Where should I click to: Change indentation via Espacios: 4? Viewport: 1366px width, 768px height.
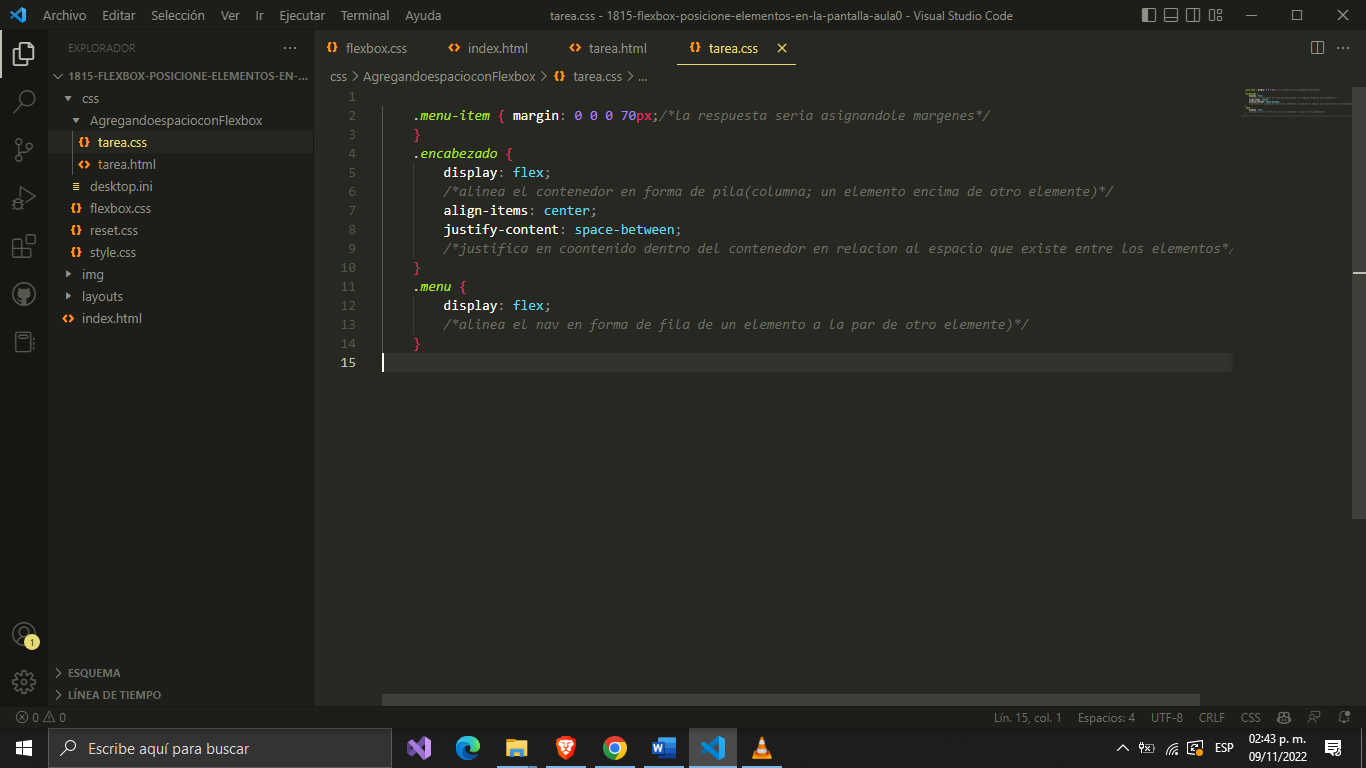[x=1106, y=717]
